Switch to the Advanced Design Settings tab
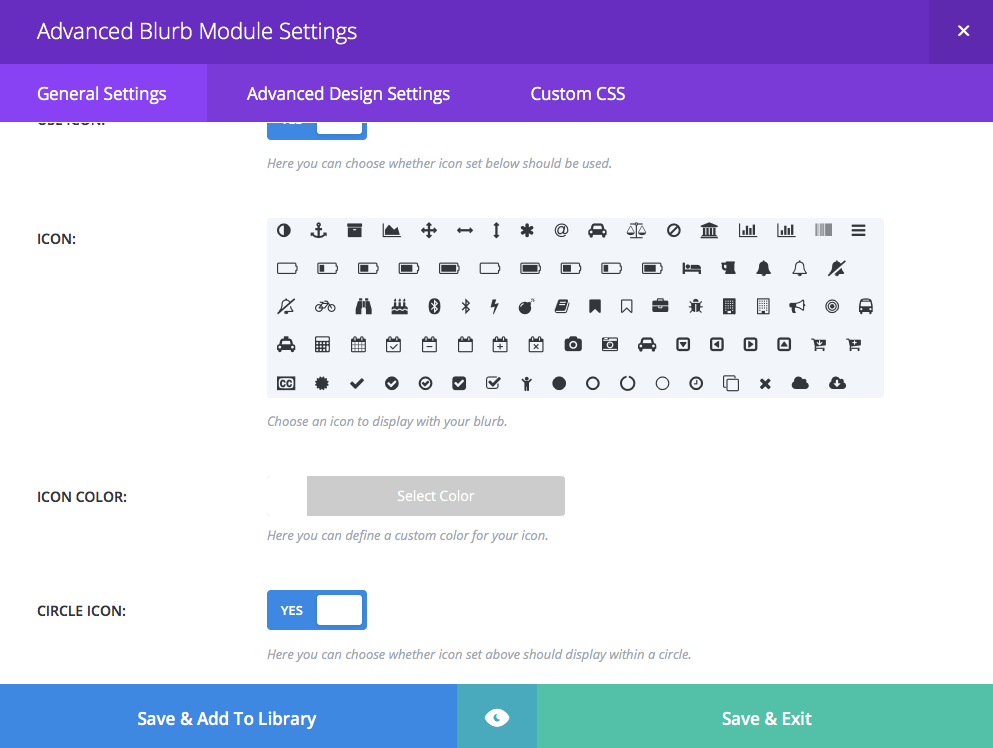This screenshot has width=993, height=748. tap(348, 93)
